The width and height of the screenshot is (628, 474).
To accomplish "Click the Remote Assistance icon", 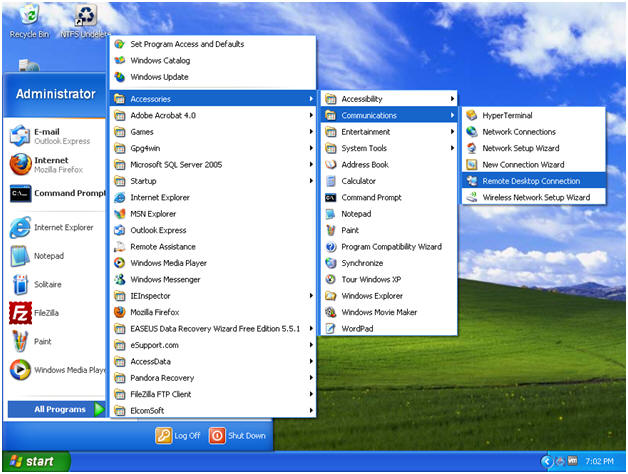I will tap(119, 247).
